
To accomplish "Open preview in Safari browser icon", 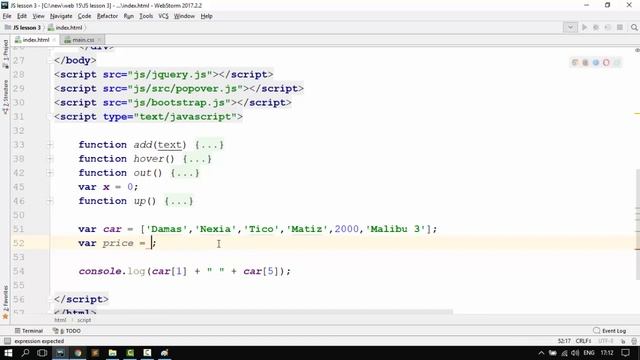I will (x=596, y=62).
